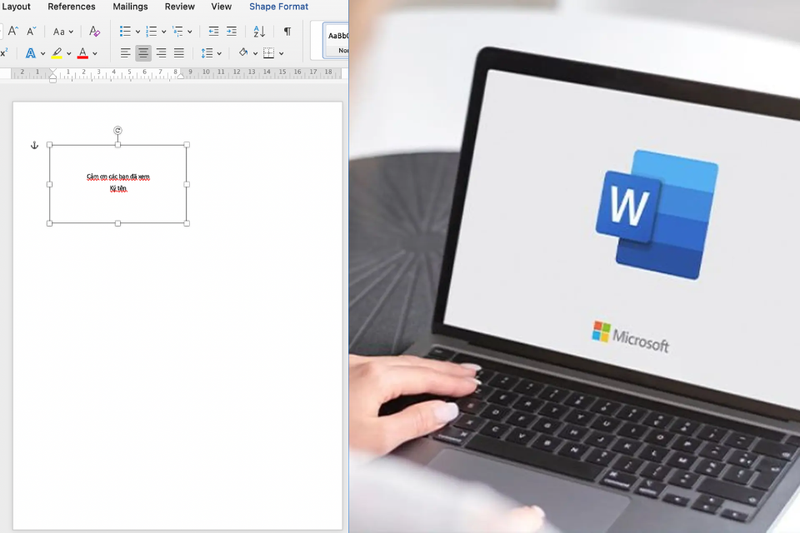Expand multilevel list dropdown arrow
800x533 pixels.
[x=190, y=32]
